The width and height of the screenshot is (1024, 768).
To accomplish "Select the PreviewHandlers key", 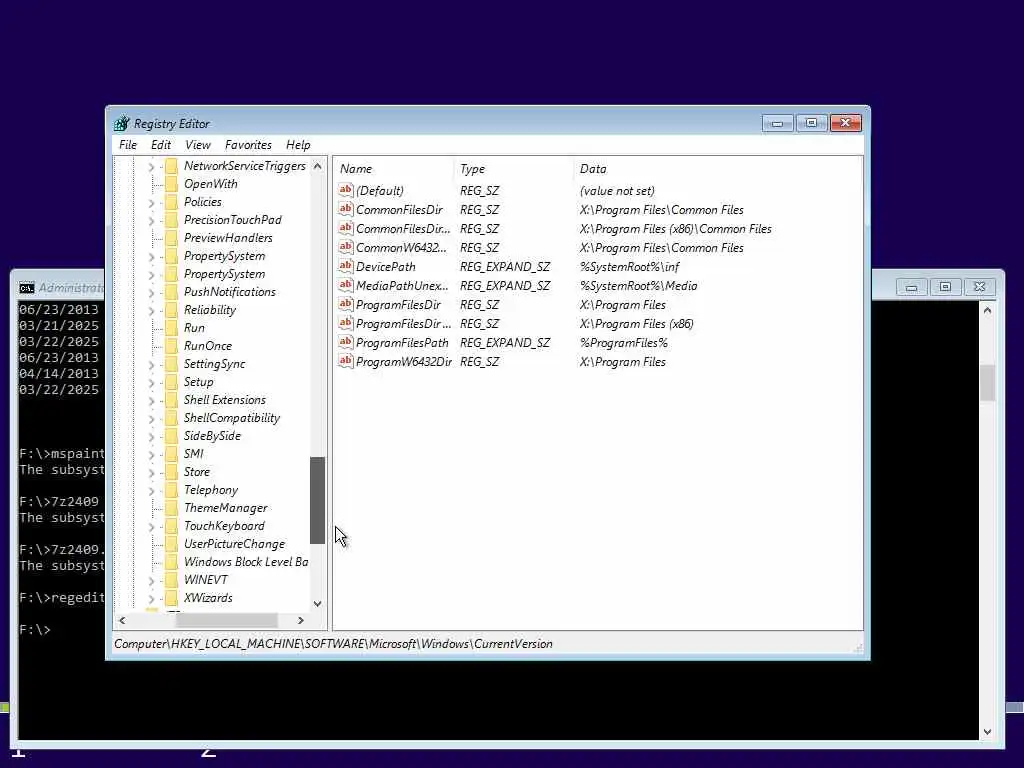I will click(228, 238).
